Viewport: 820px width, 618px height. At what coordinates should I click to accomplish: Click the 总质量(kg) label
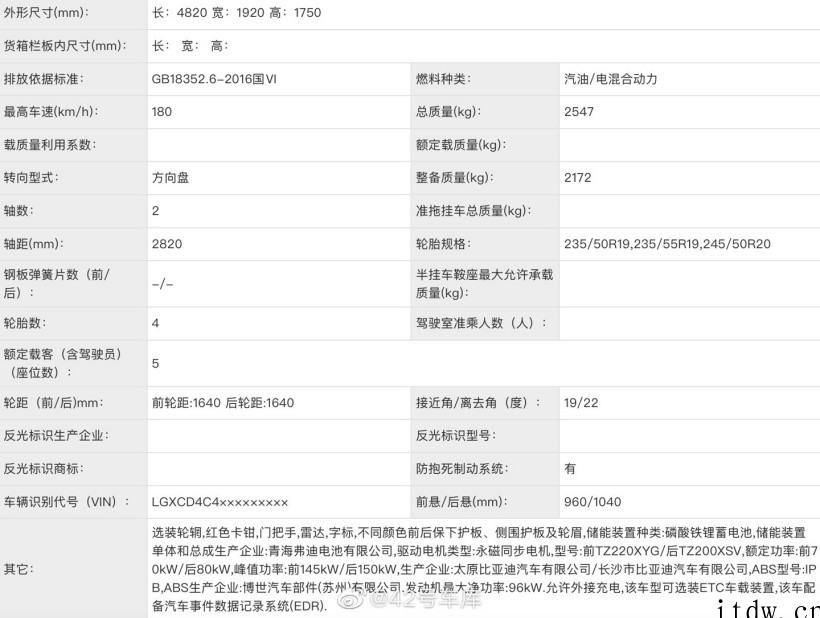tap(449, 112)
